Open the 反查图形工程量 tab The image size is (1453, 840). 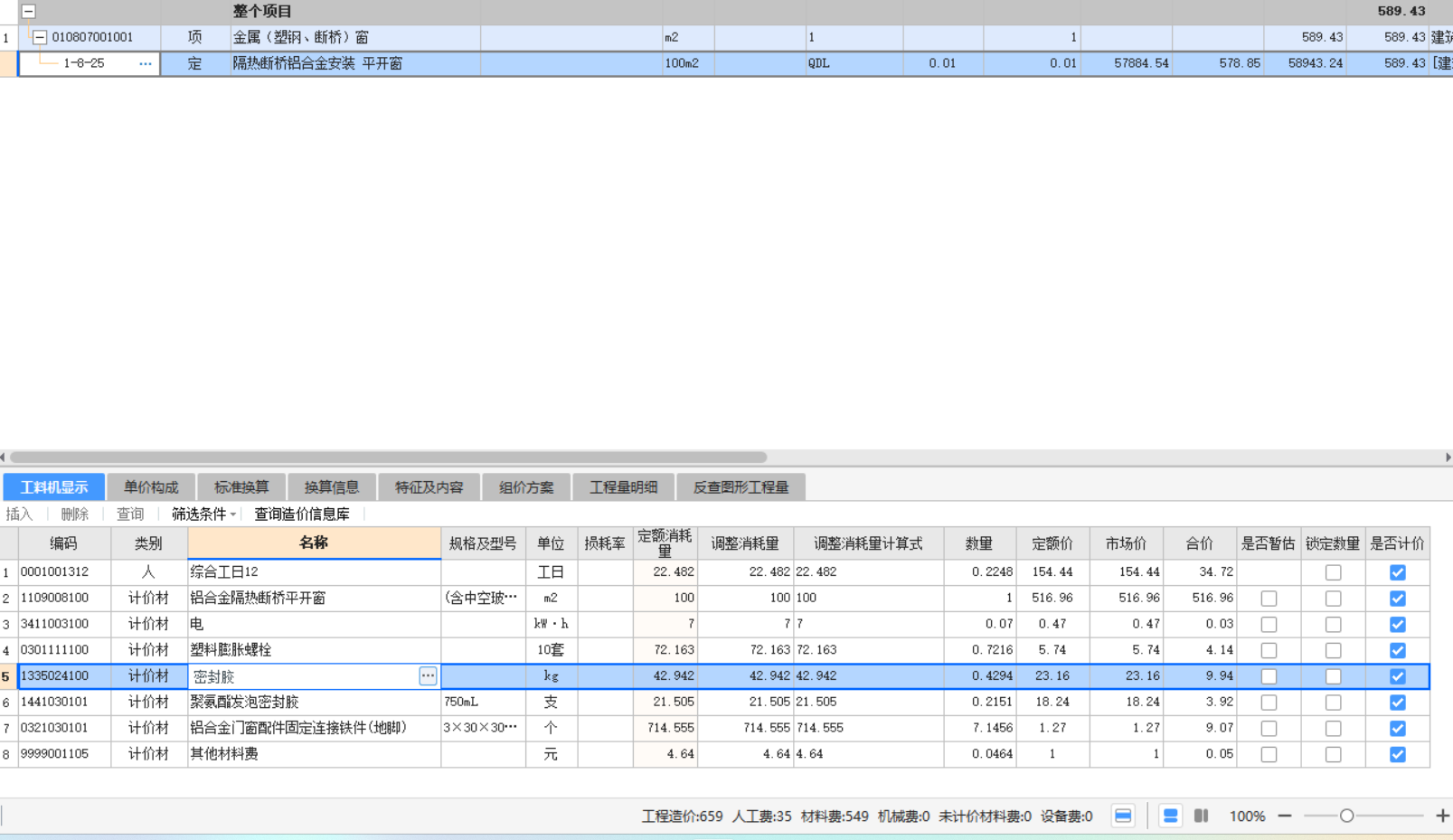click(741, 487)
